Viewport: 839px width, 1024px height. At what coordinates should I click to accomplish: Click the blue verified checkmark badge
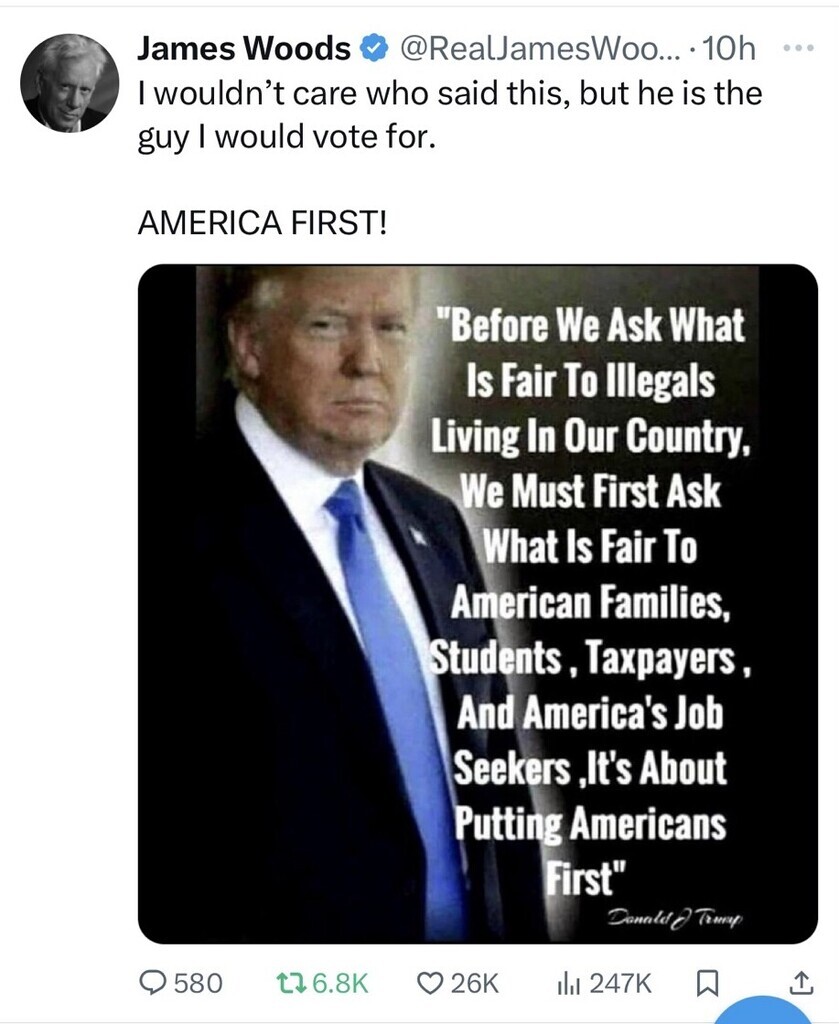pos(374,48)
